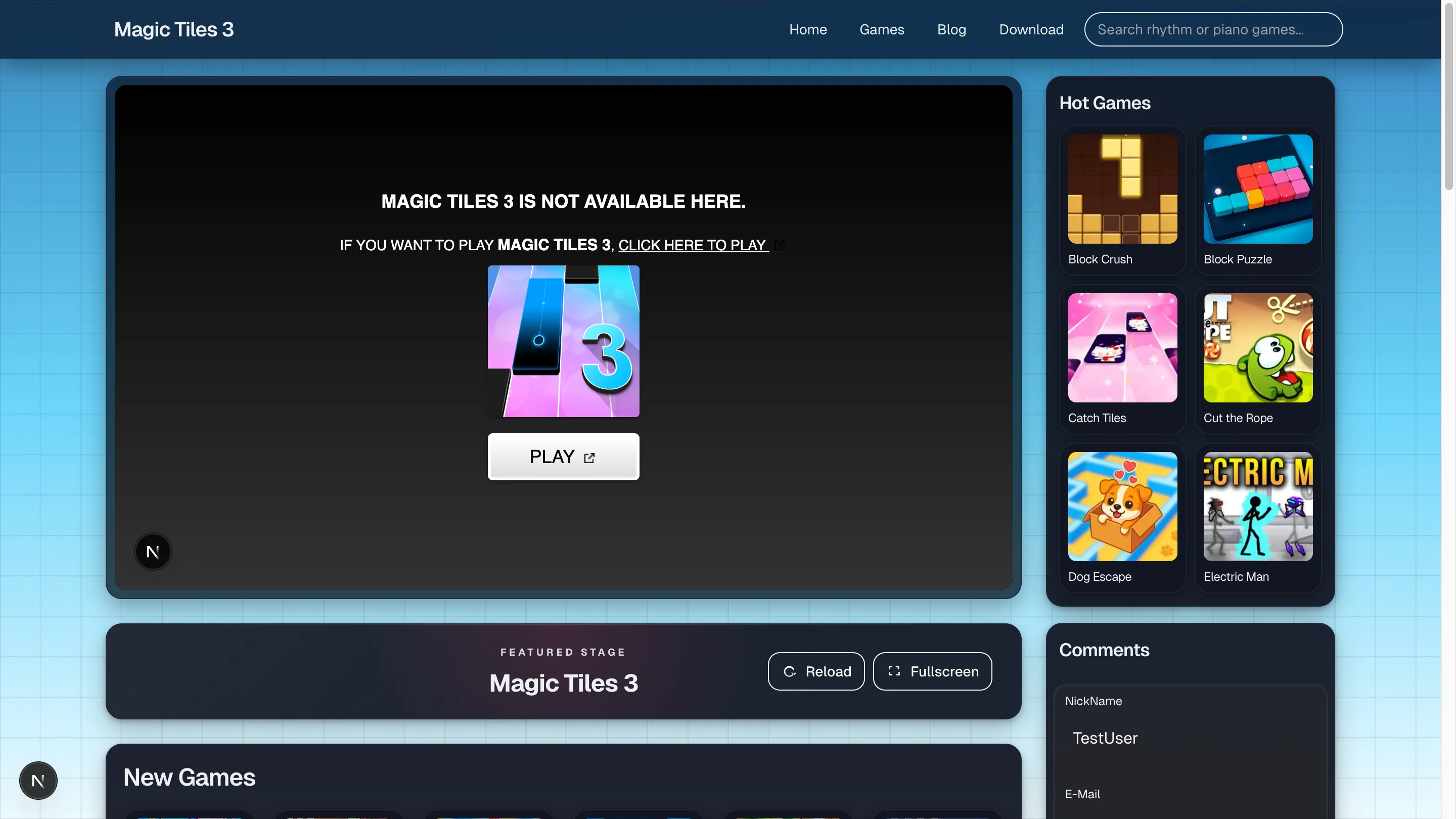Click the dark N avatar icon inside the game frame
The width and height of the screenshot is (1456, 819).
click(x=153, y=551)
